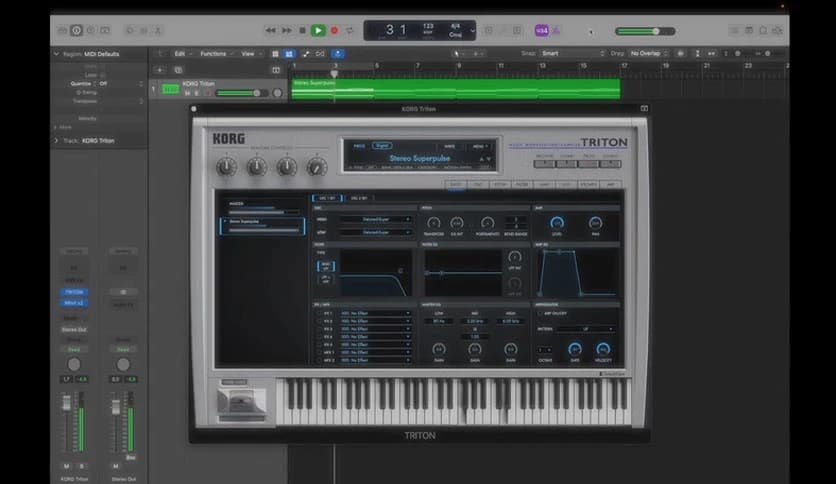Open the MFX 2 No Effect dropdown

(x=375, y=360)
